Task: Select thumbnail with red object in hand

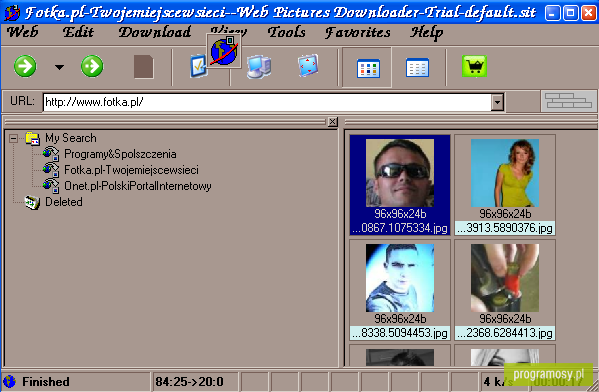Action: point(505,278)
